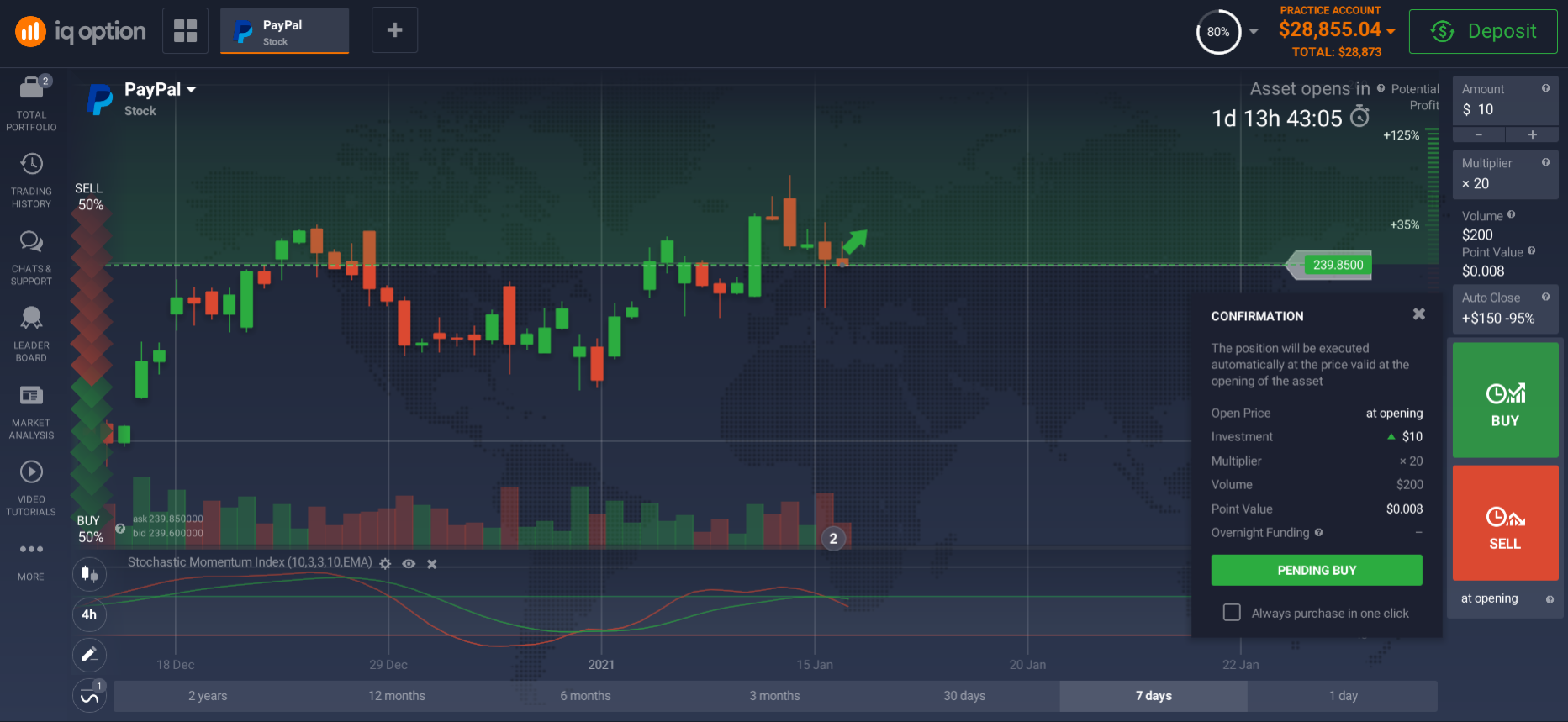Open the Leaderboard ribbon icon
The image size is (1568, 722).
[31, 318]
